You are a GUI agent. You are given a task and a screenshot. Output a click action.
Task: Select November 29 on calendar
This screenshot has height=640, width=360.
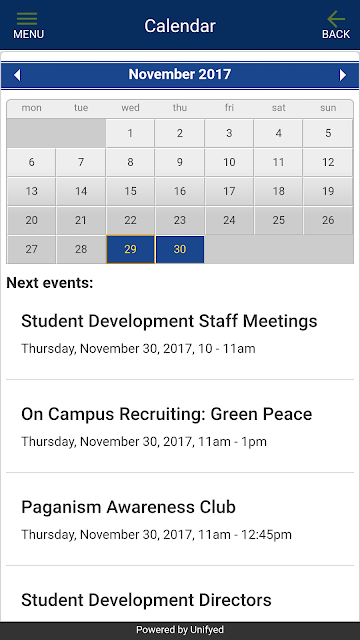130,249
